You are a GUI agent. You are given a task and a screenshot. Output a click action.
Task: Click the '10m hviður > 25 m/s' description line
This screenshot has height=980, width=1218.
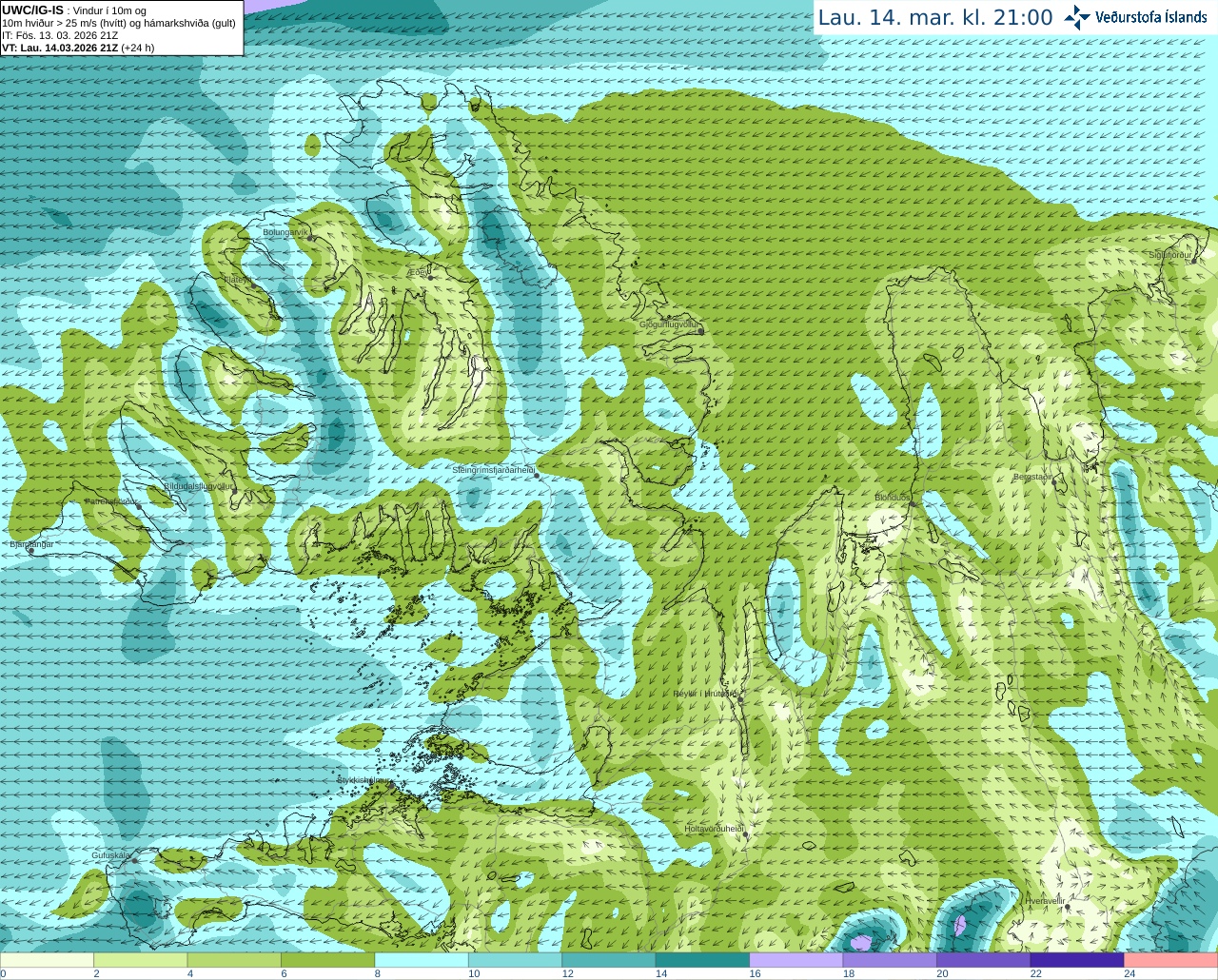(119, 23)
